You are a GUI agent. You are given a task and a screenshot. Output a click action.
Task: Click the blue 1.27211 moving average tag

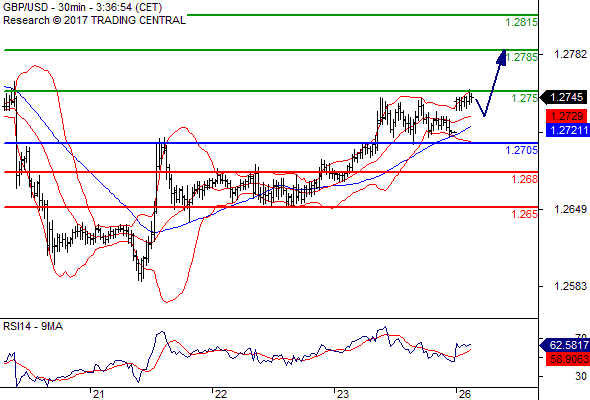pos(567,130)
